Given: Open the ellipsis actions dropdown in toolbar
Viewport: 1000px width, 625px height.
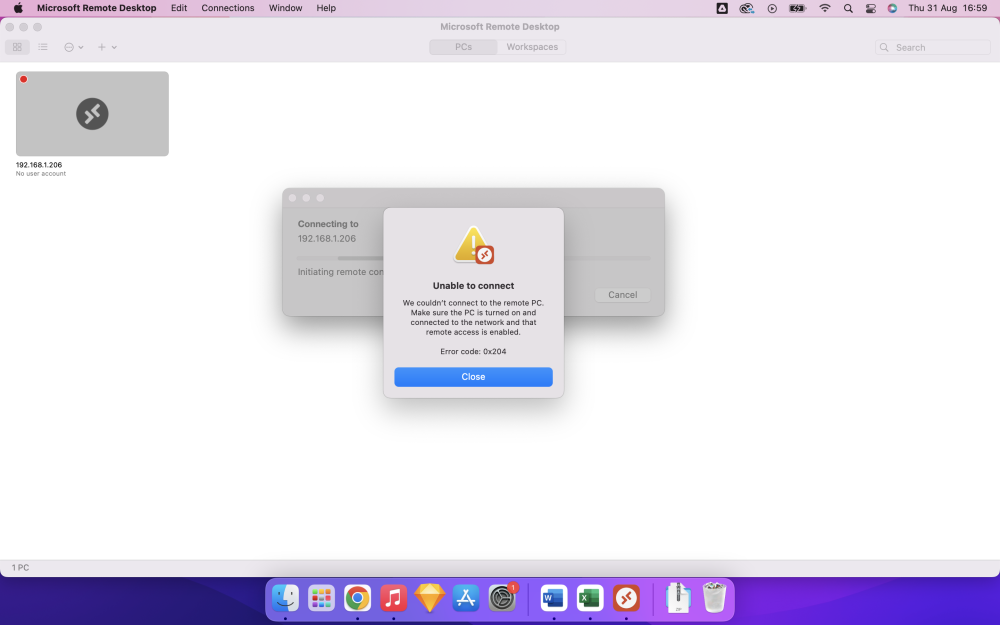Looking at the screenshot, I should (73, 47).
